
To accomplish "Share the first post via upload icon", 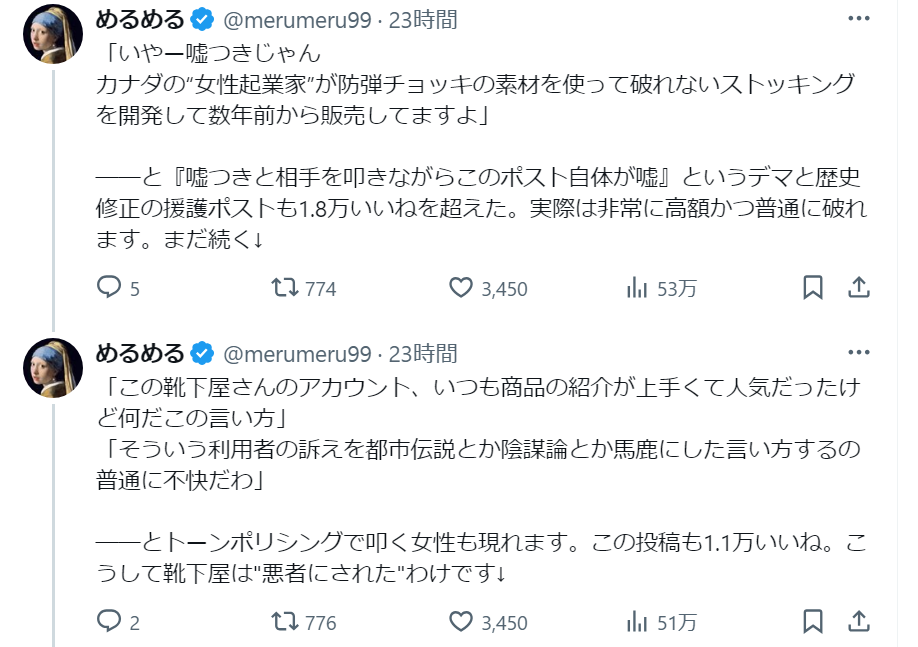I will 859,287.
